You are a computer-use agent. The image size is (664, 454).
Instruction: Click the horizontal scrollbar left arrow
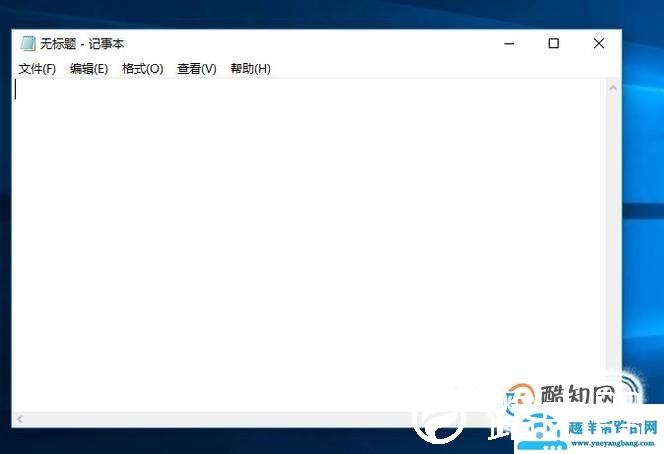[19, 419]
